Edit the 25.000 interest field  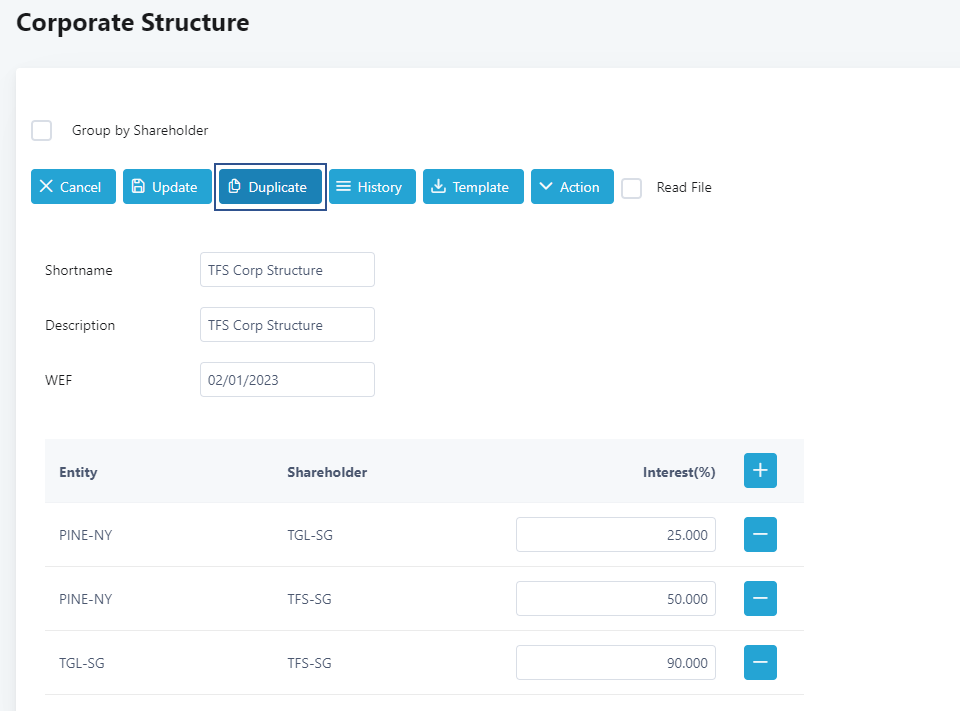click(x=615, y=535)
